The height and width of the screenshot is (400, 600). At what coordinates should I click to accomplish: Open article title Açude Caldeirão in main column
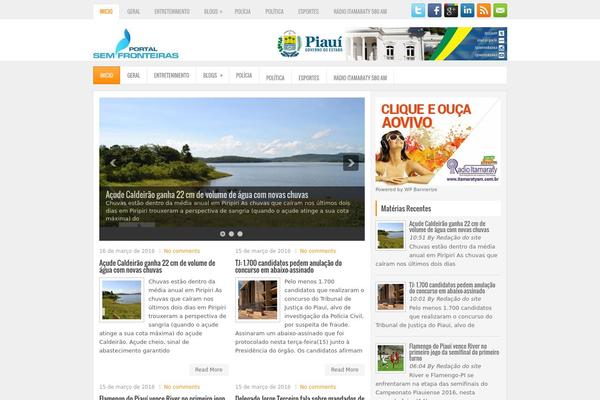(x=157, y=266)
